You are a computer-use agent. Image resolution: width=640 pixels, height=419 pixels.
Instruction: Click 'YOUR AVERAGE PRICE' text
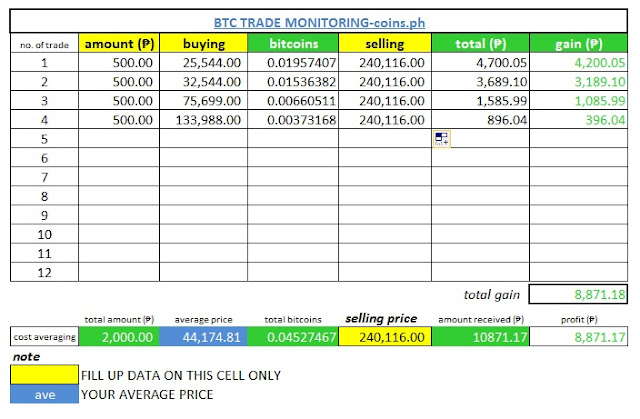pyautogui.click(x=147, y=395)
